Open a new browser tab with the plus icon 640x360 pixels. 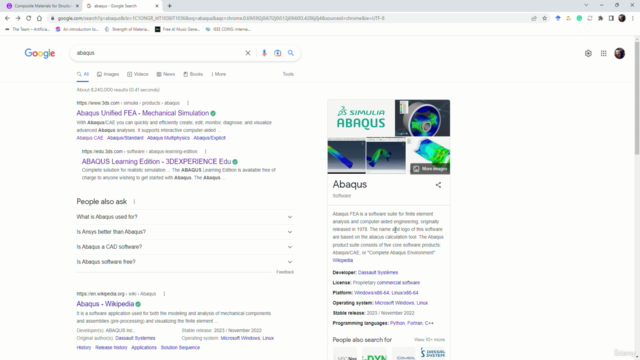point(169,6)
